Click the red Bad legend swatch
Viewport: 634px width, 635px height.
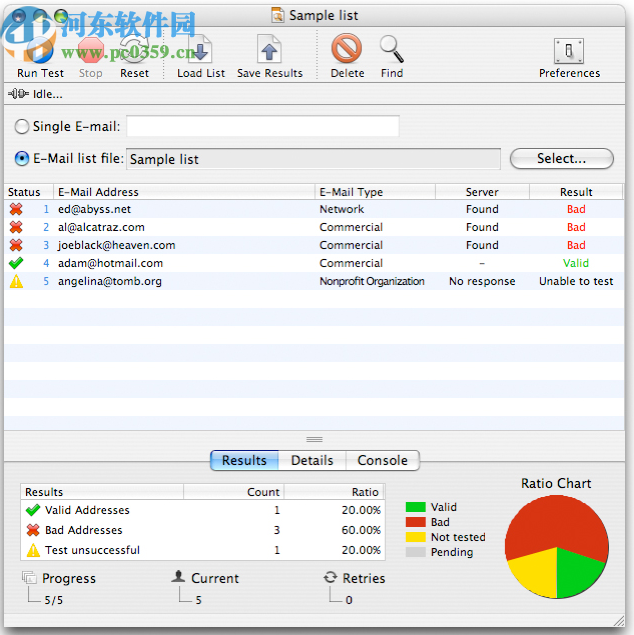415,522
